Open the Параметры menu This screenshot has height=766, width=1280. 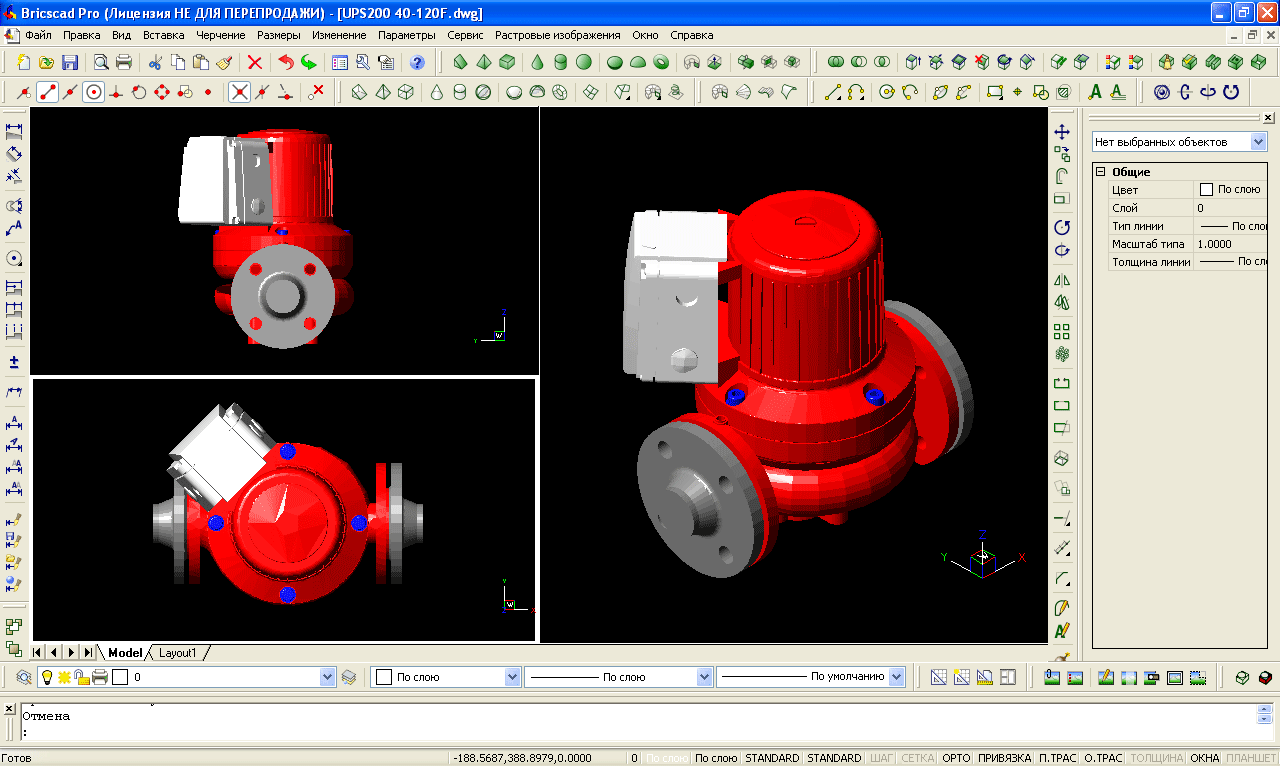(x=407, y=35)
